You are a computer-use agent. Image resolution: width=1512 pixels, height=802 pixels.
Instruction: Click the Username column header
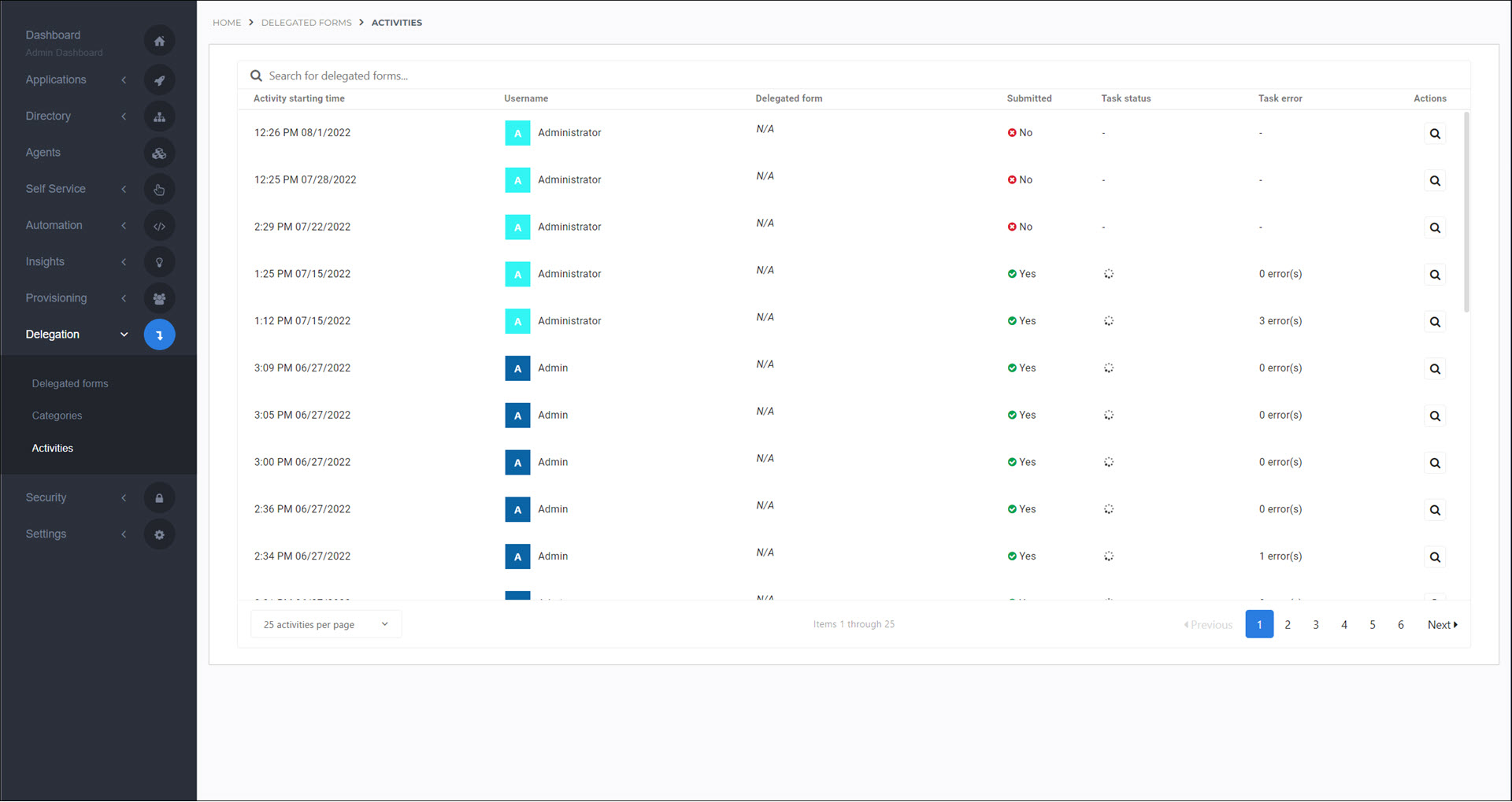tap(526, 99)
